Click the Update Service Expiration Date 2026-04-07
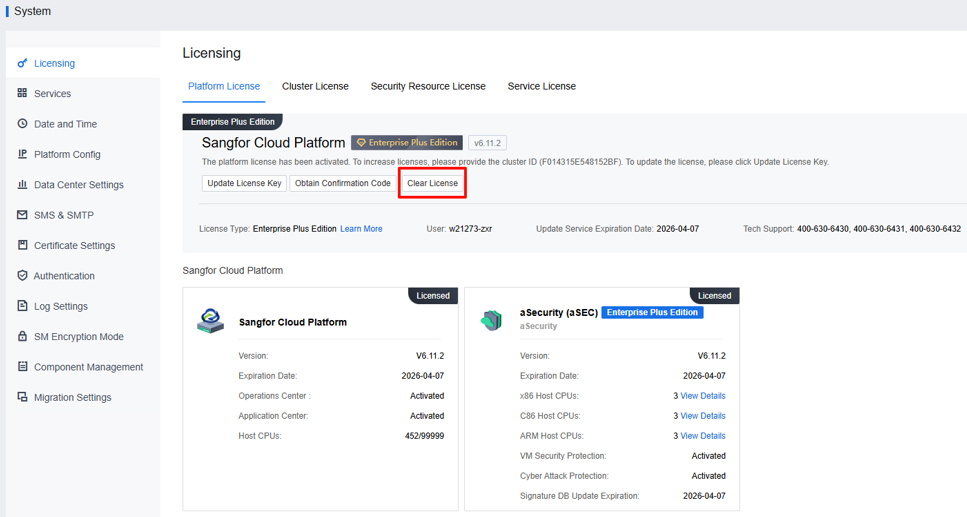This screenshot has height=517, width=967. coord(678,229)
